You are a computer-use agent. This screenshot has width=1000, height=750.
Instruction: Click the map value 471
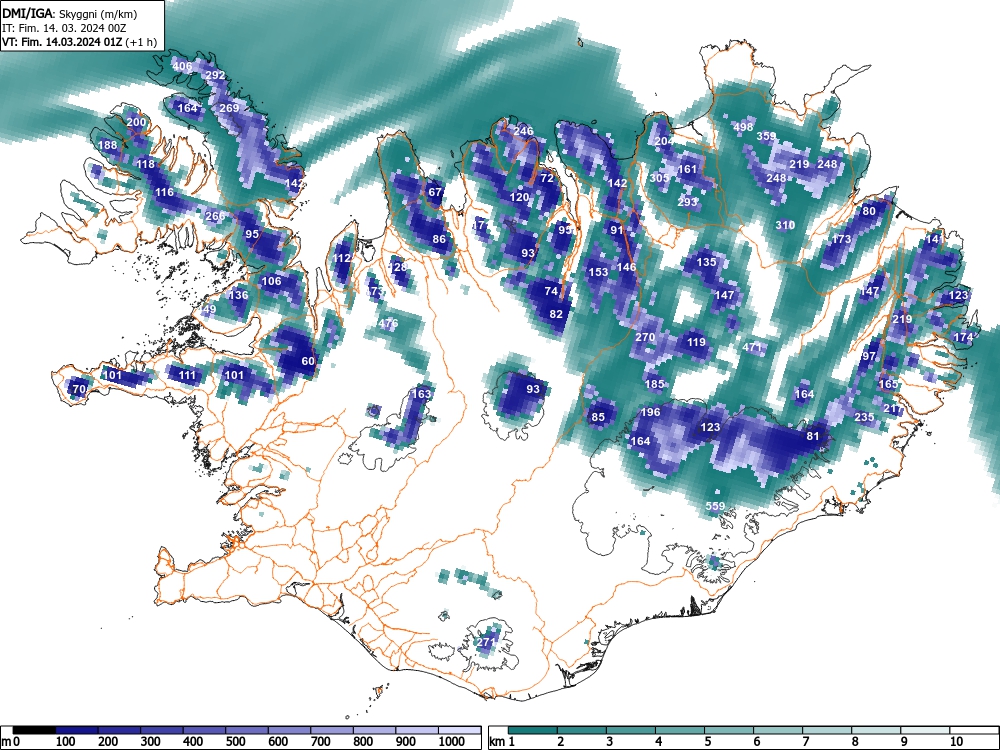(753, 347)
